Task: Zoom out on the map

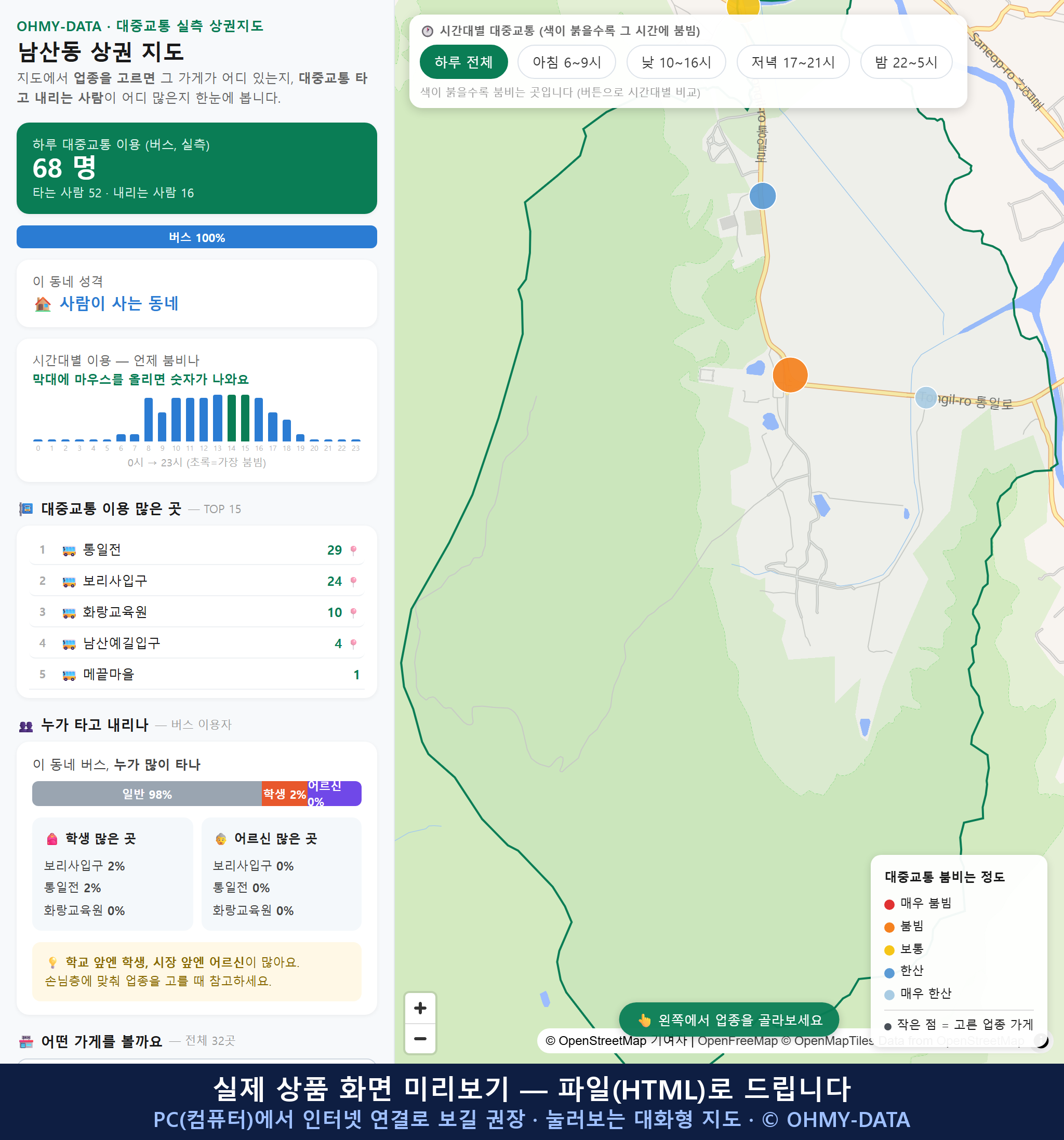Action: click(420, 1039)
